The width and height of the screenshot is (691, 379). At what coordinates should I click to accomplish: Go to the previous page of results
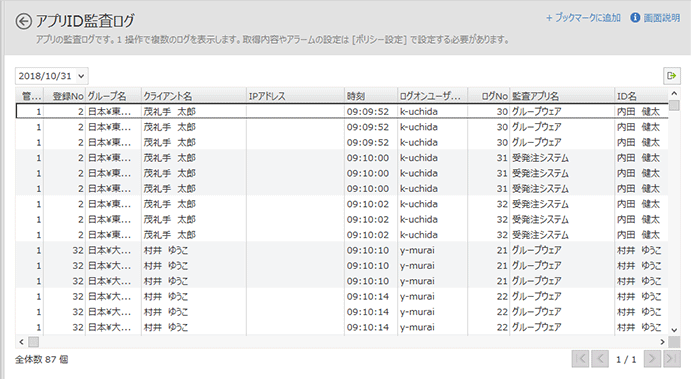[600, 359]
